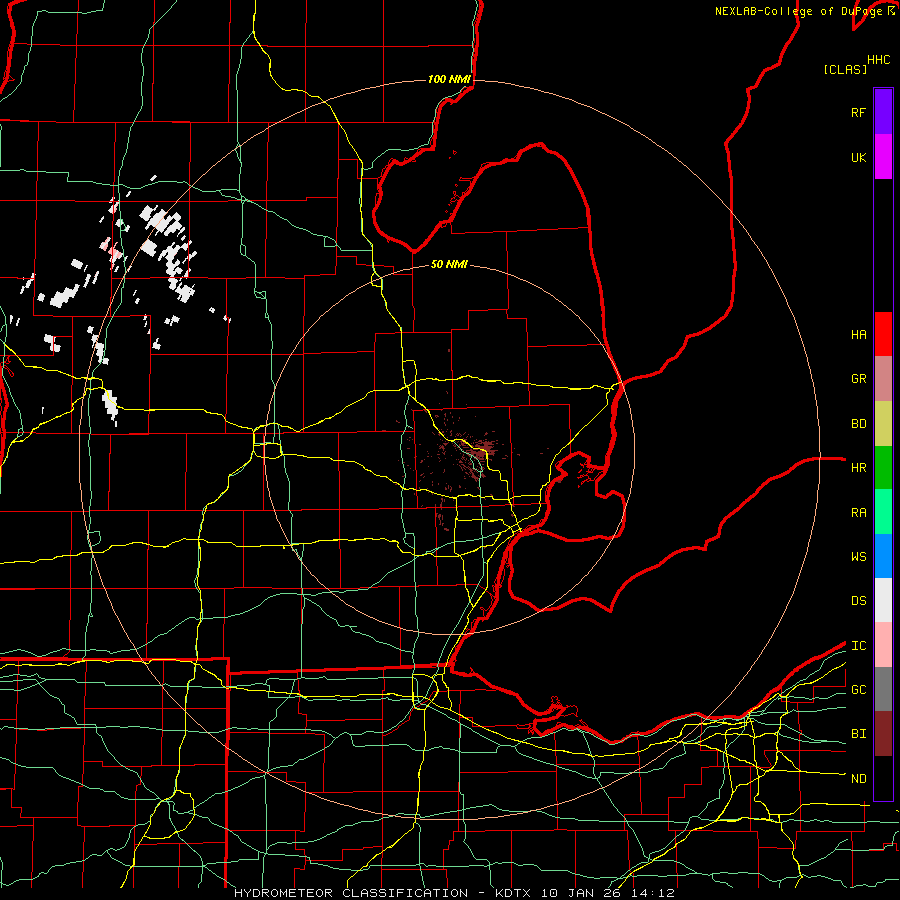
Task: Click the GC legend label
Action: 858,690
